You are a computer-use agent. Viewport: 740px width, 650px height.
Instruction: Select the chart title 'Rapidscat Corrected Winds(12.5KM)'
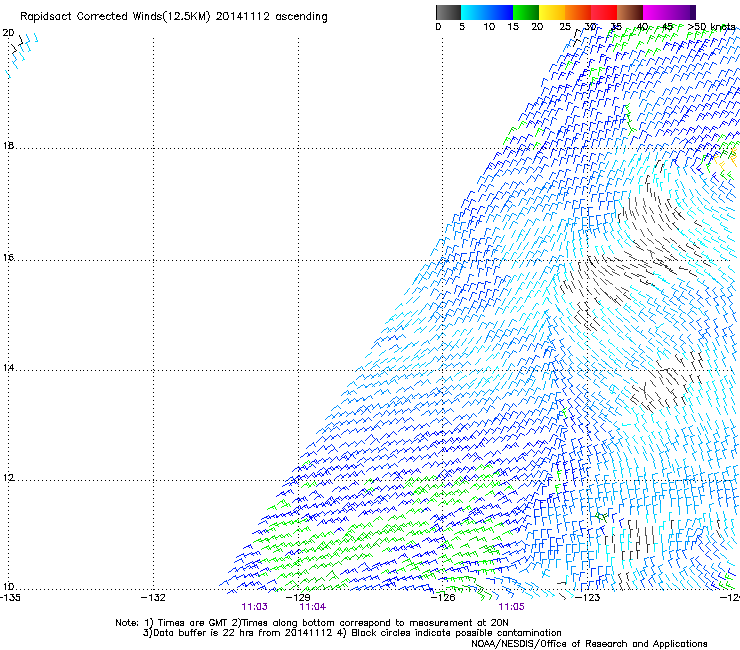coord(115,17)
